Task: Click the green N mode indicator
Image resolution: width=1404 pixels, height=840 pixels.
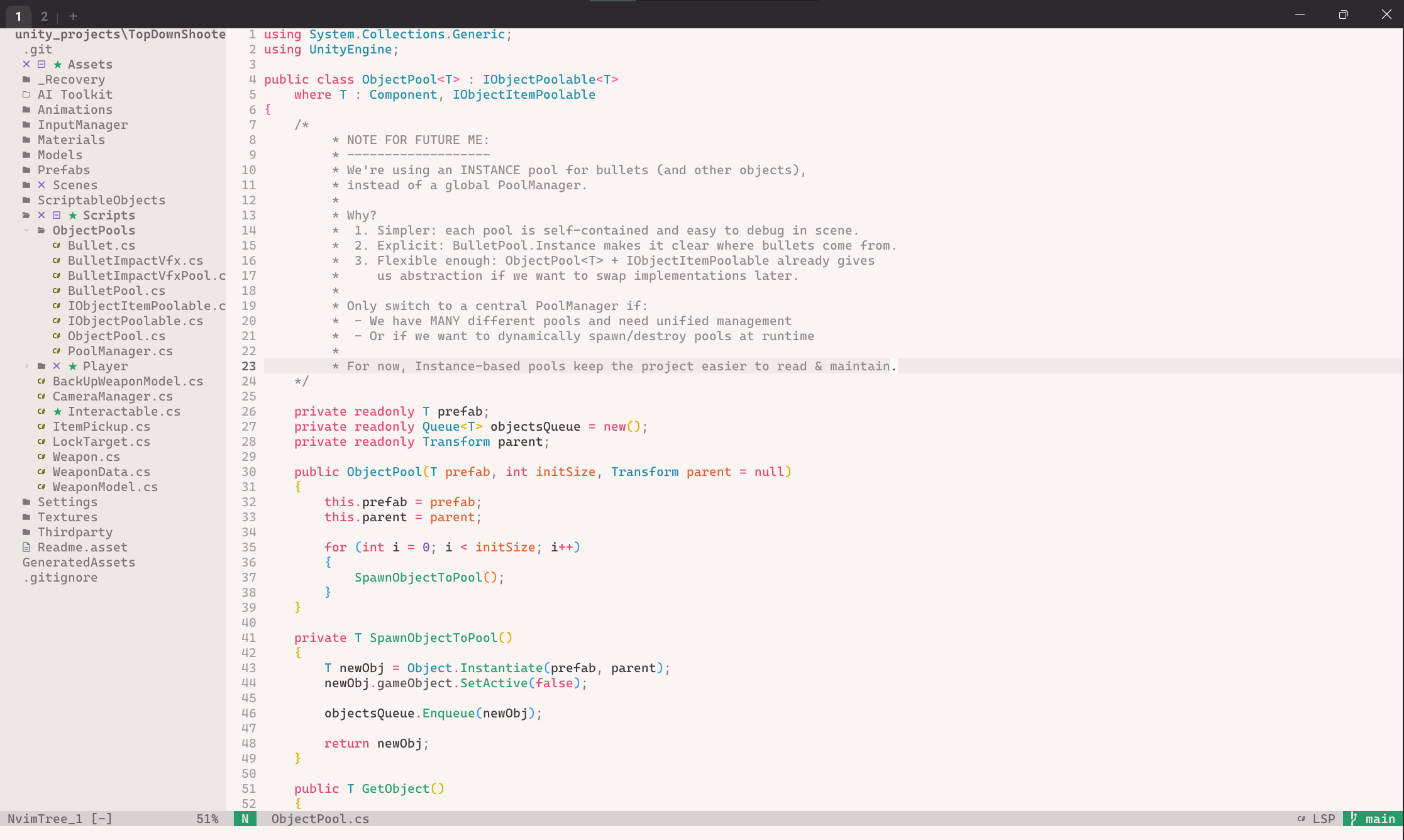Action: pos(245,819)
